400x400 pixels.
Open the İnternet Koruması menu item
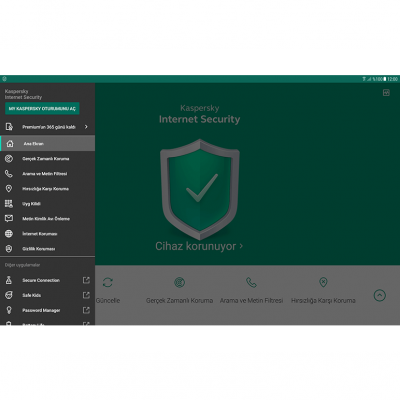47,234
